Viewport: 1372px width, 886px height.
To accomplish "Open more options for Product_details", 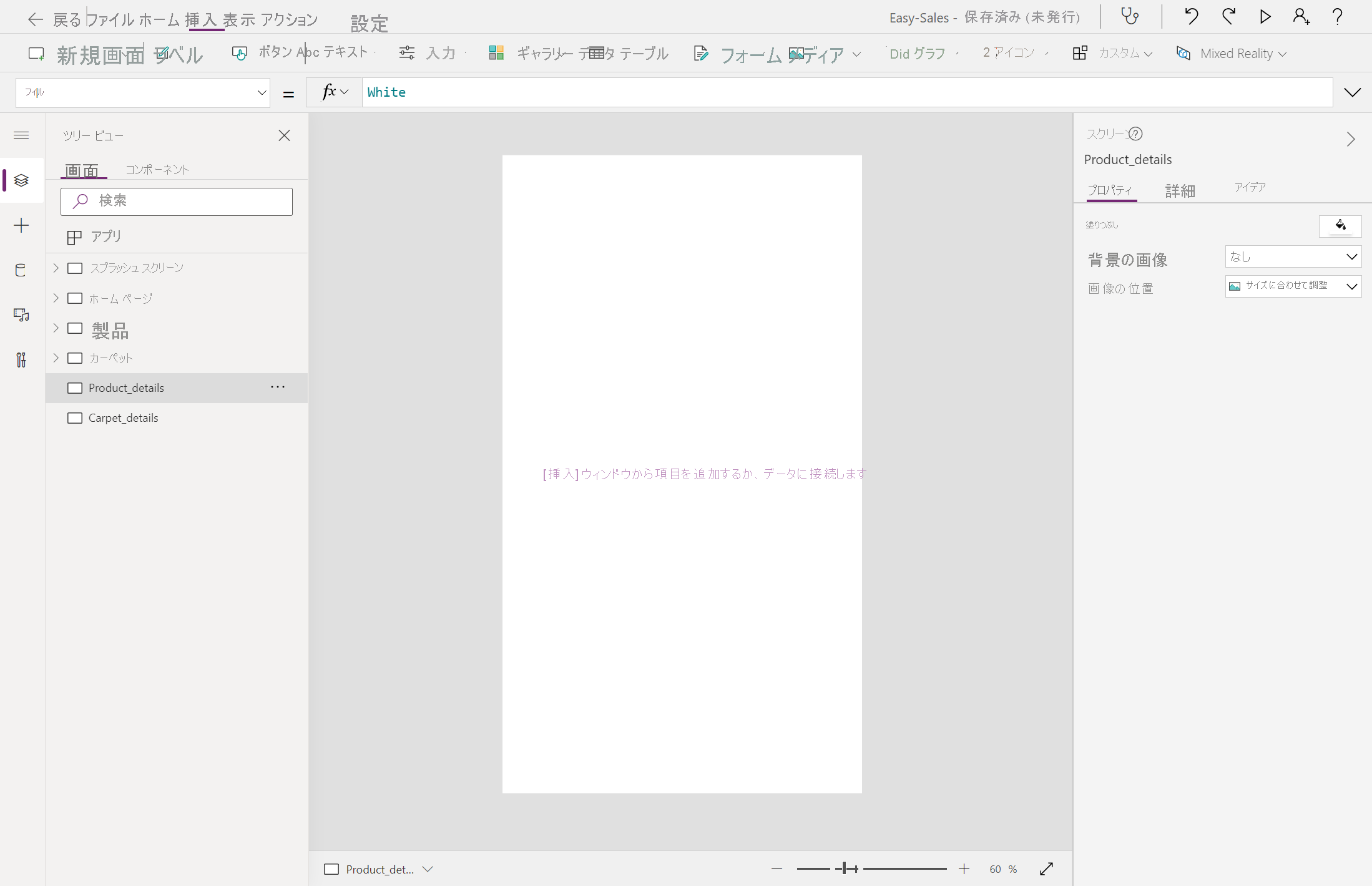I will tap(278, 387).
